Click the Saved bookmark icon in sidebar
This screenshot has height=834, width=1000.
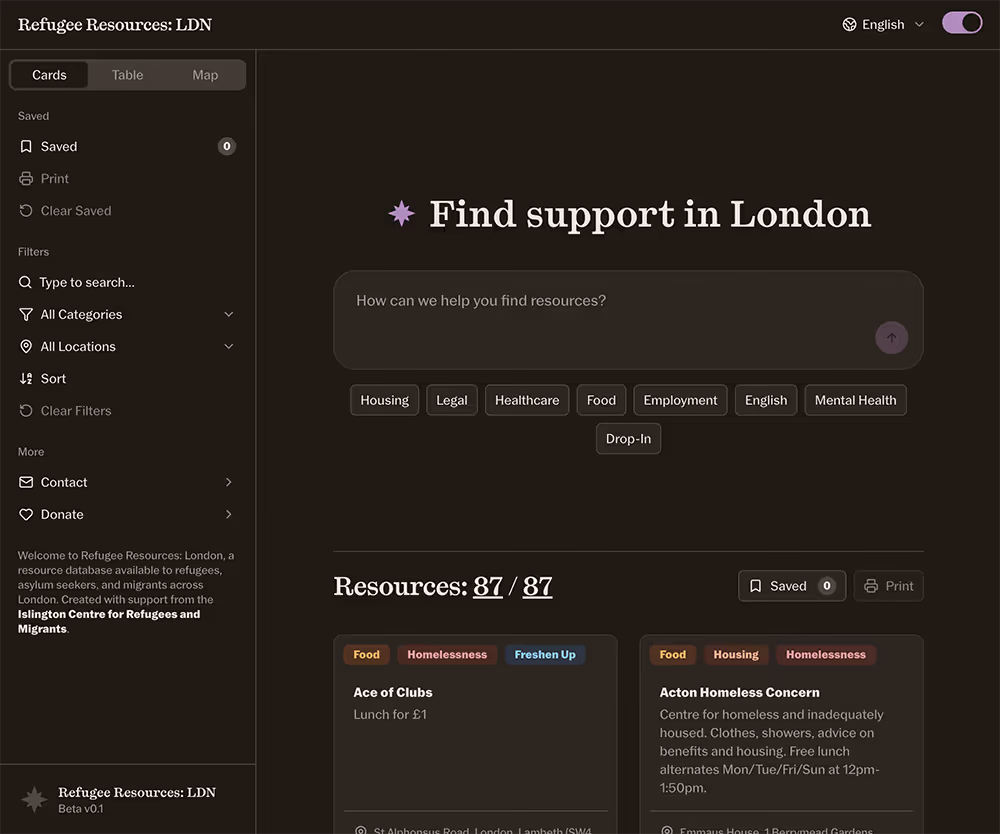point(25,146)
